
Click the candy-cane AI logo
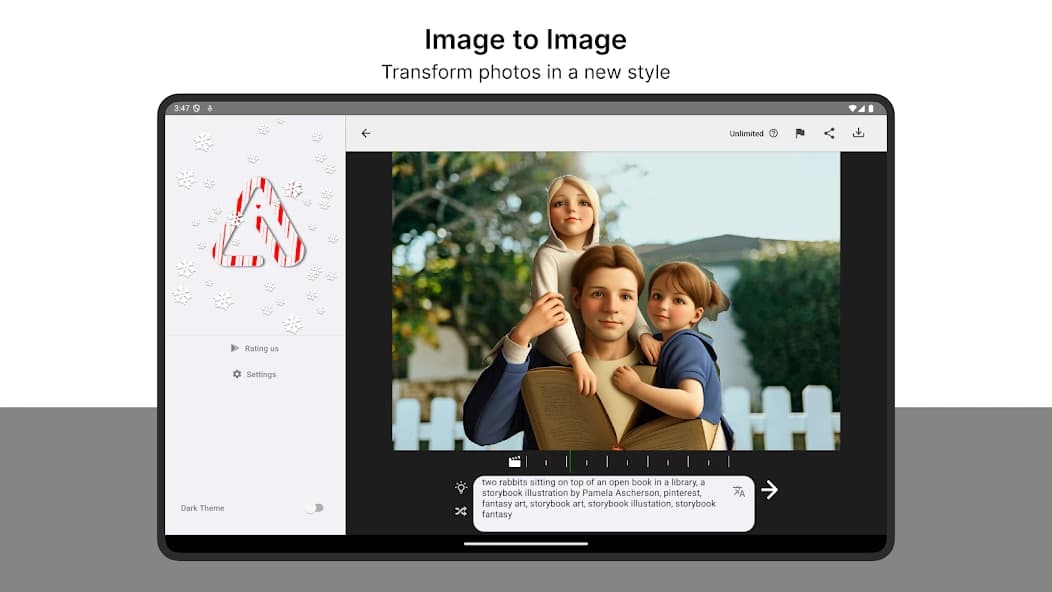[x=259, y=222]
